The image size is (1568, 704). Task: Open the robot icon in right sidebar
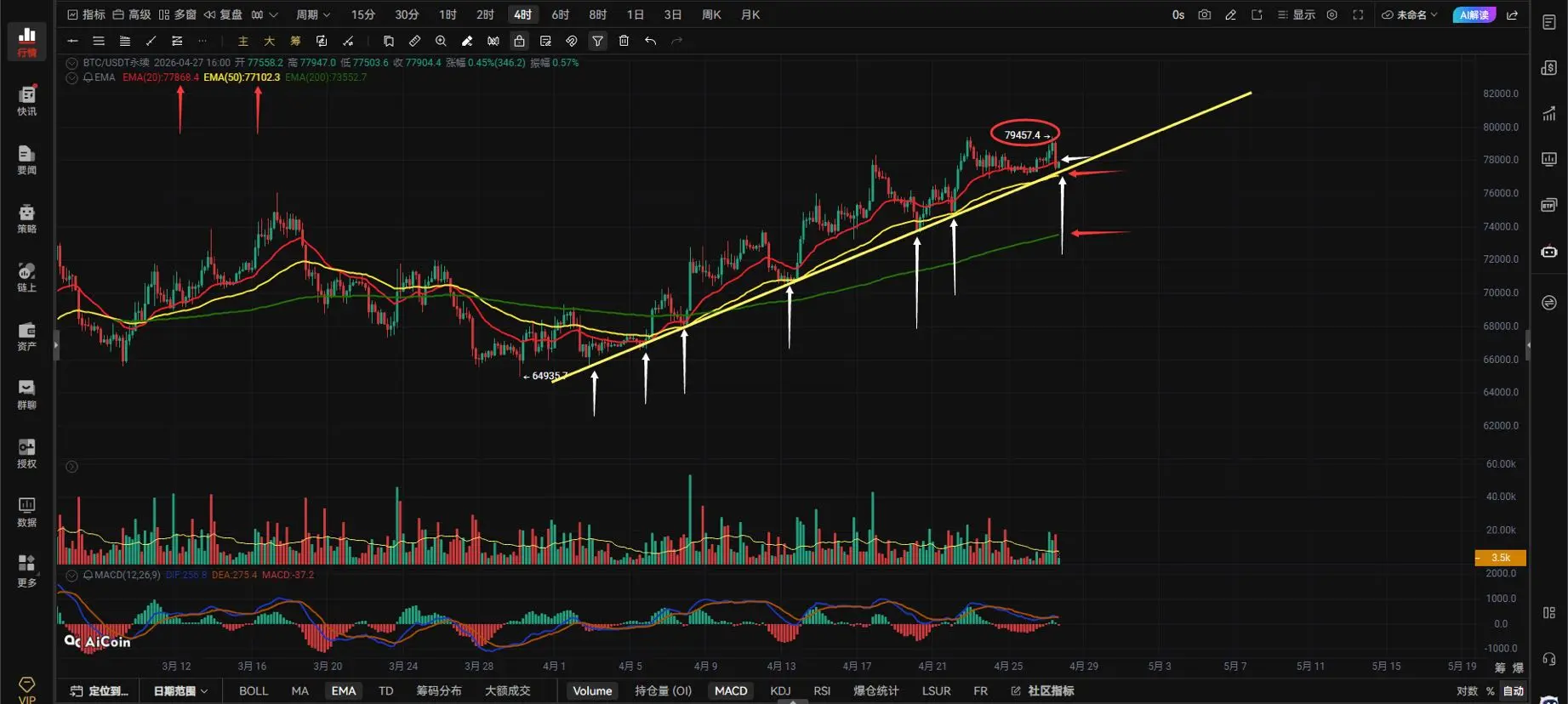(1548, 252)
